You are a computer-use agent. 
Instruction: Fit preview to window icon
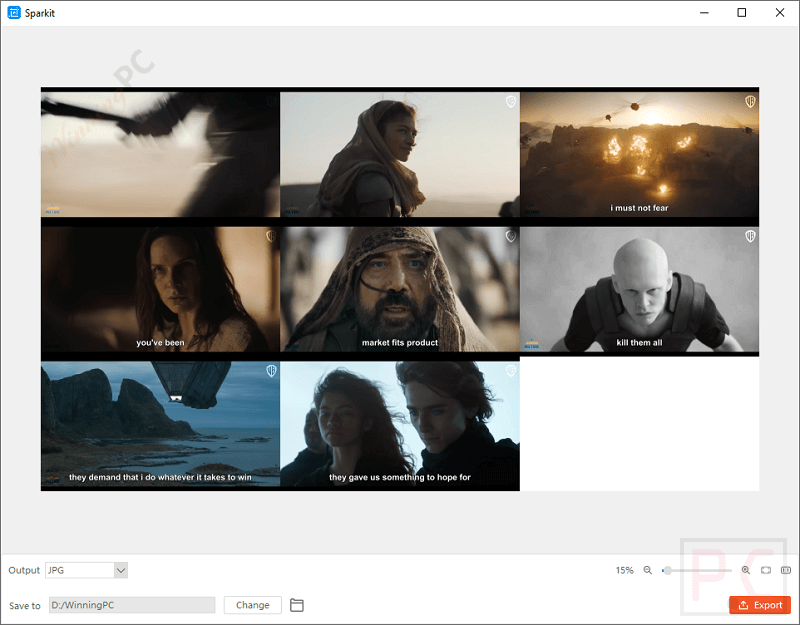(x=766, y=570)
